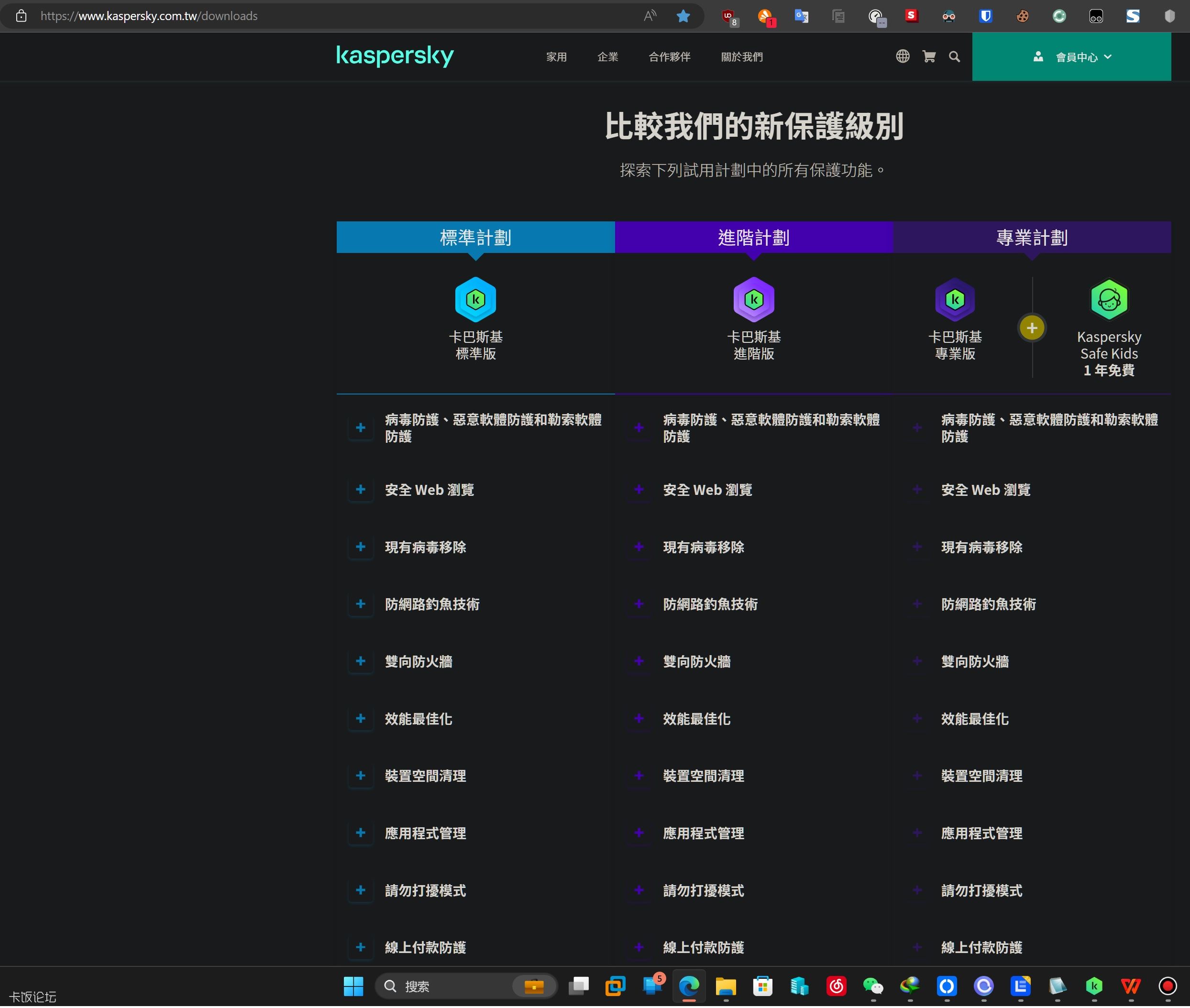Open Microsoft Store from the taskbar
Screen dimensions: 1190x1008
[x=762, y=986]
